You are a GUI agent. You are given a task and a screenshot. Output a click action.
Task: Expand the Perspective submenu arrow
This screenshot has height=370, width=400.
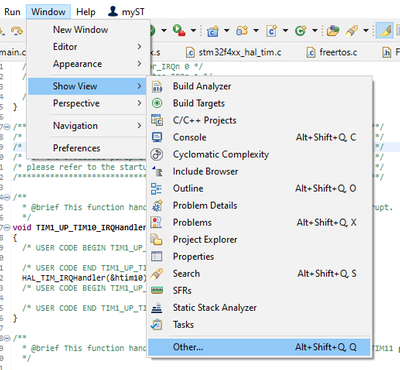pos(139,103)
